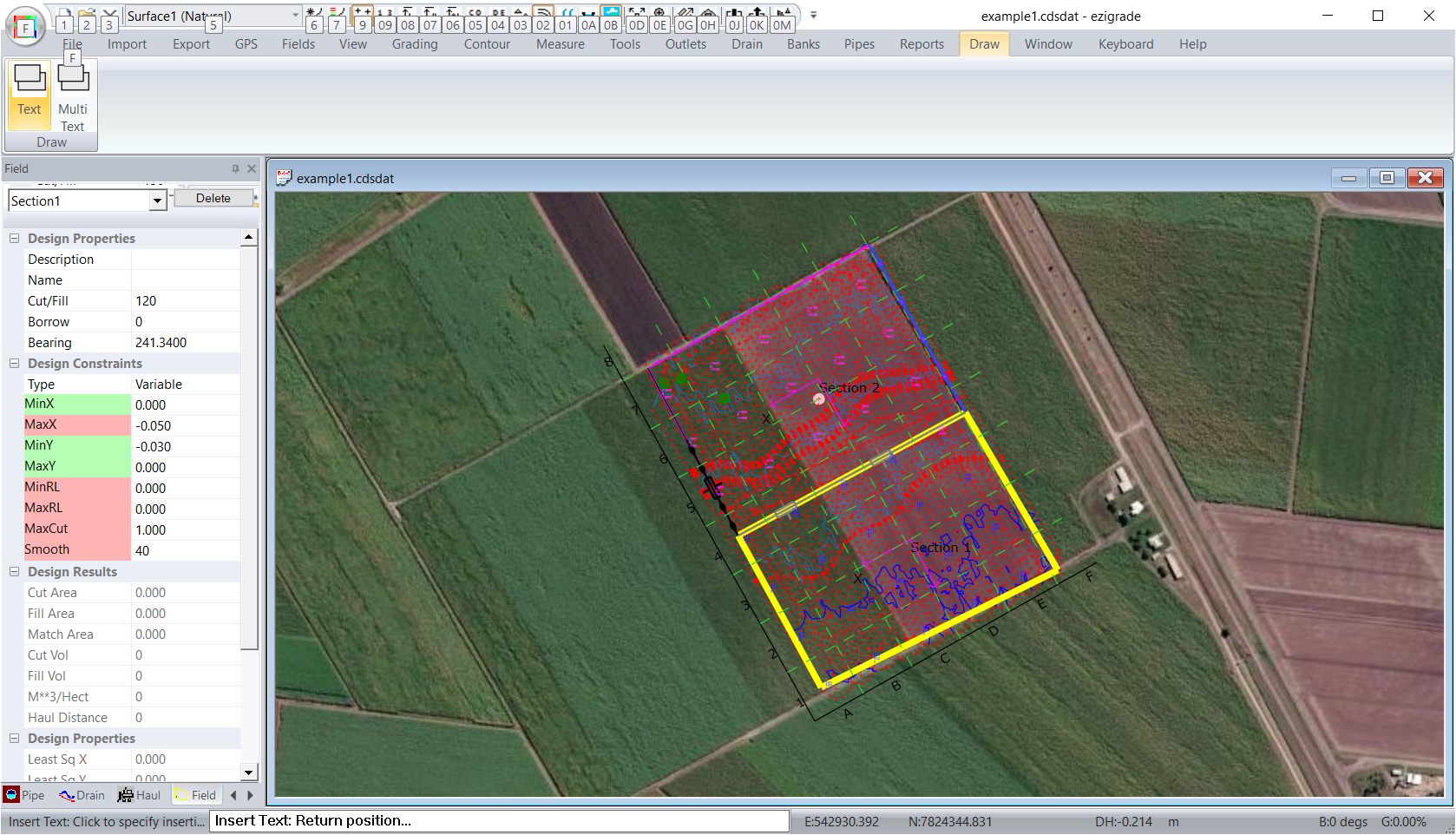The image size is (1456, 835).
Task: Collapse the Design Constraints group
Action: tap(14, 364)
